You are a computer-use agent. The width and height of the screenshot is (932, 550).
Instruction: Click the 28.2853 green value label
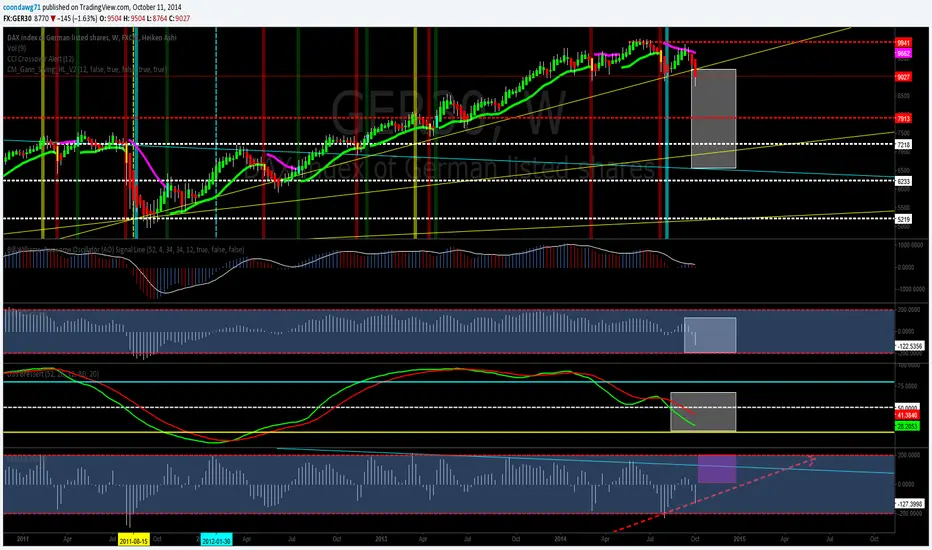click(x=908, y=426)
